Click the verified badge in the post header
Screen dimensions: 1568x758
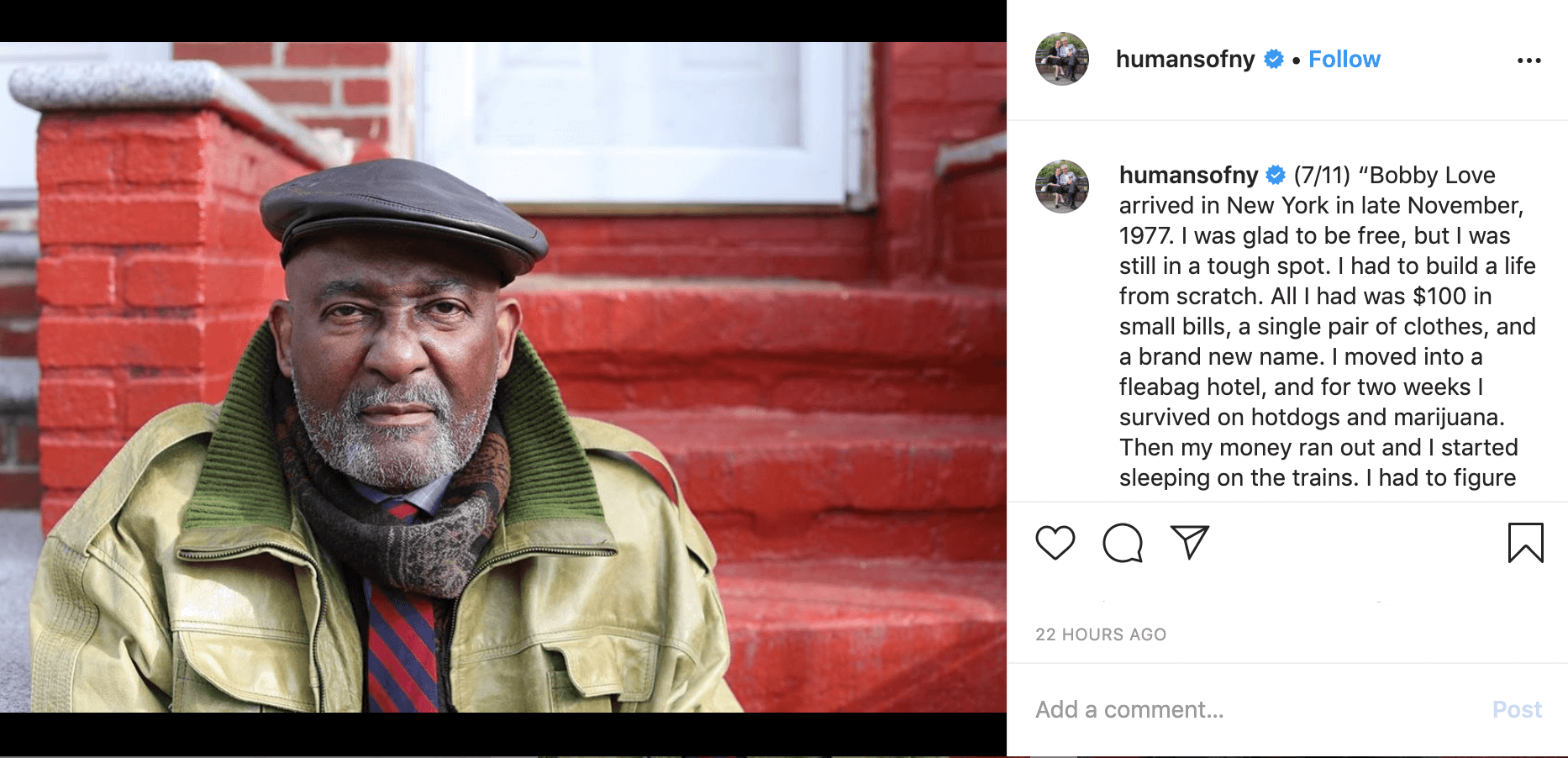pyautogui.click(x=1274, y=59)
